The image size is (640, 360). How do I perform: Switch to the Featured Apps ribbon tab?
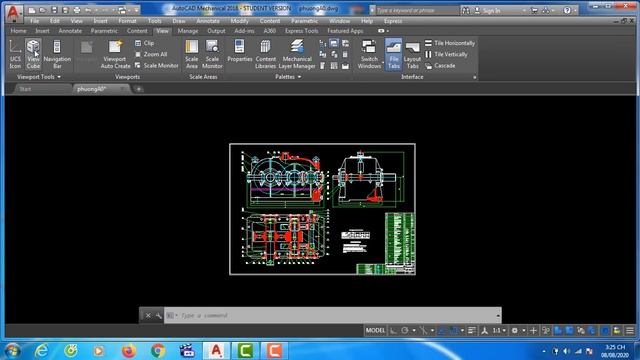click(345, 31)
